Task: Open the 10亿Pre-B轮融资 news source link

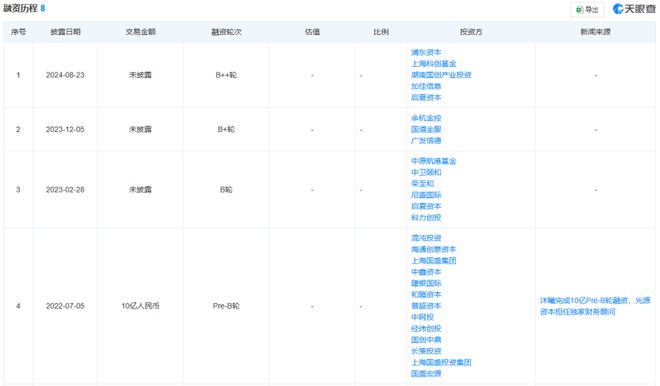Action: click(595, 306)
